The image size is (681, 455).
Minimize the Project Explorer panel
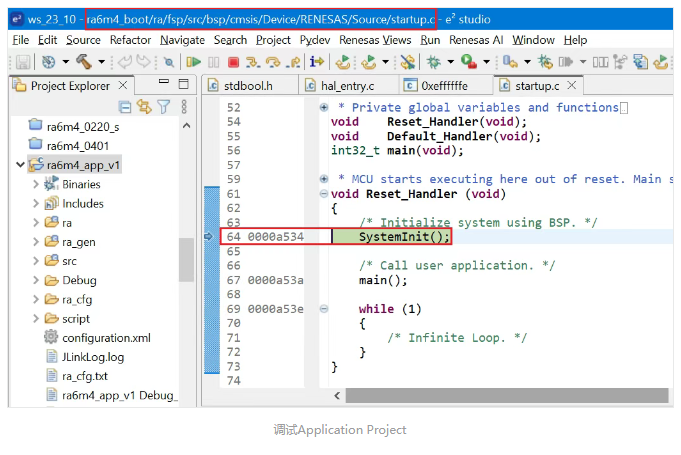pos(164,82)
